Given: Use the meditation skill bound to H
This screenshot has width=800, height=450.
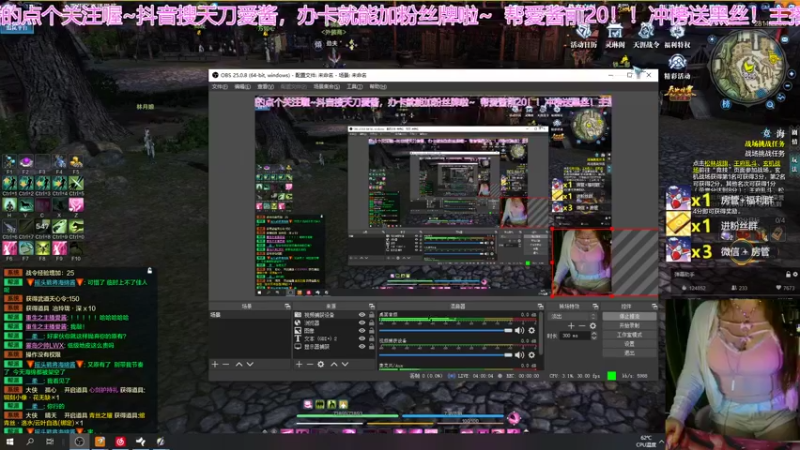Looking at the screenshot, I should [x=10, y=205].
